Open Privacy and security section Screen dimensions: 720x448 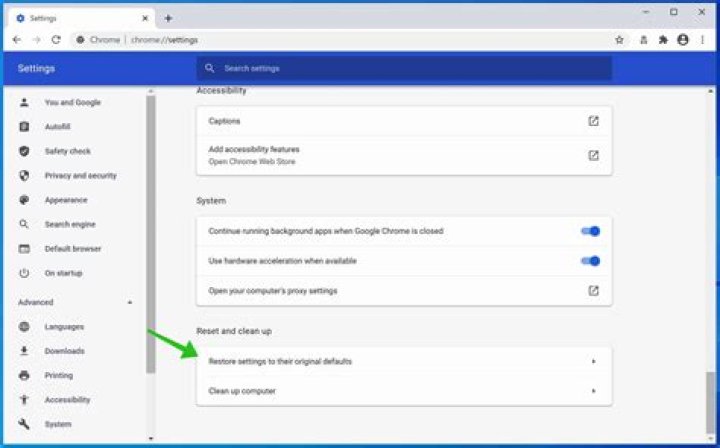pos(80,175)
